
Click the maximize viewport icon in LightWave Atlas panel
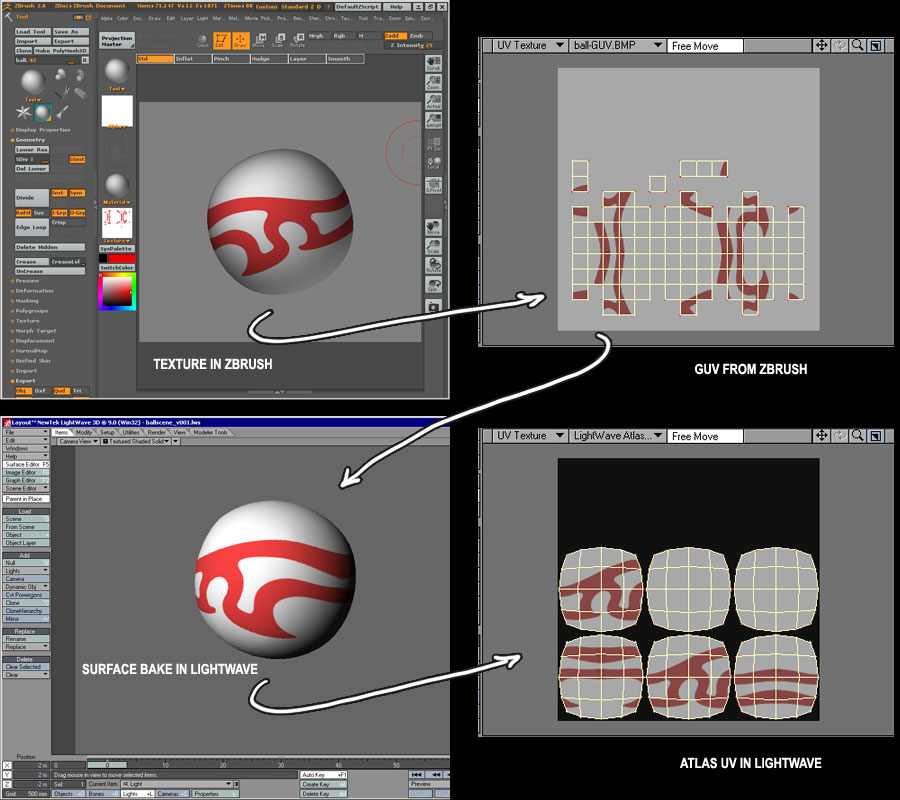click(876, 436)
